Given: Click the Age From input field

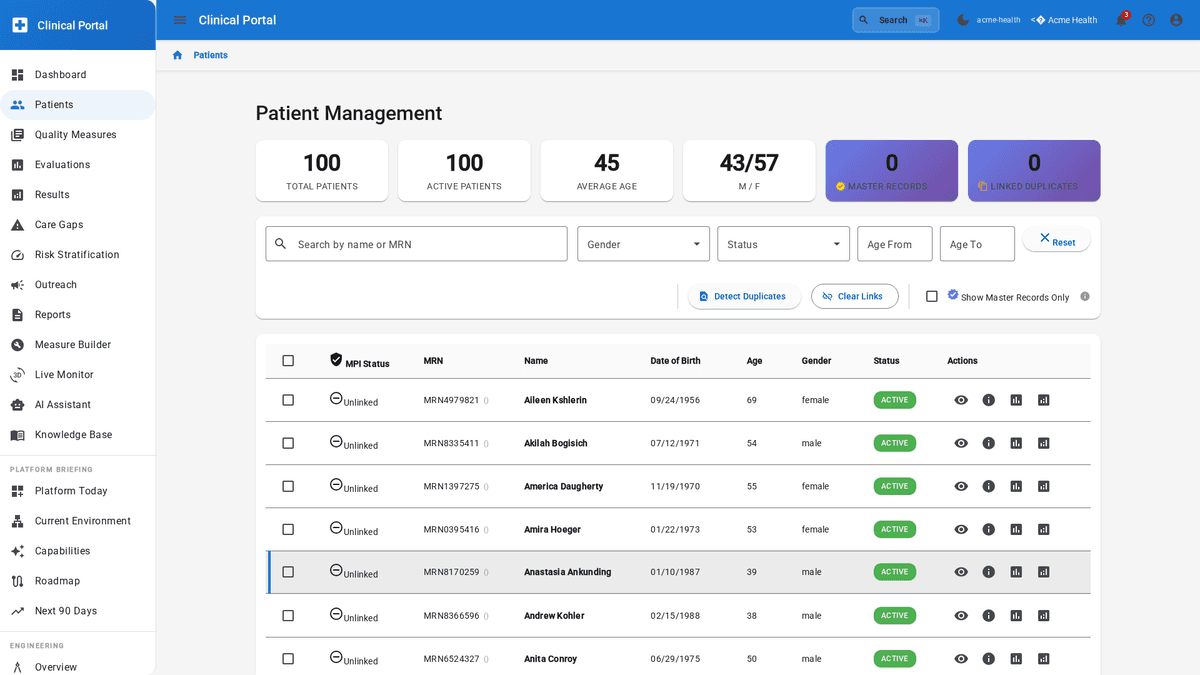Looking at the screenshot, I should tap(894, 243).
